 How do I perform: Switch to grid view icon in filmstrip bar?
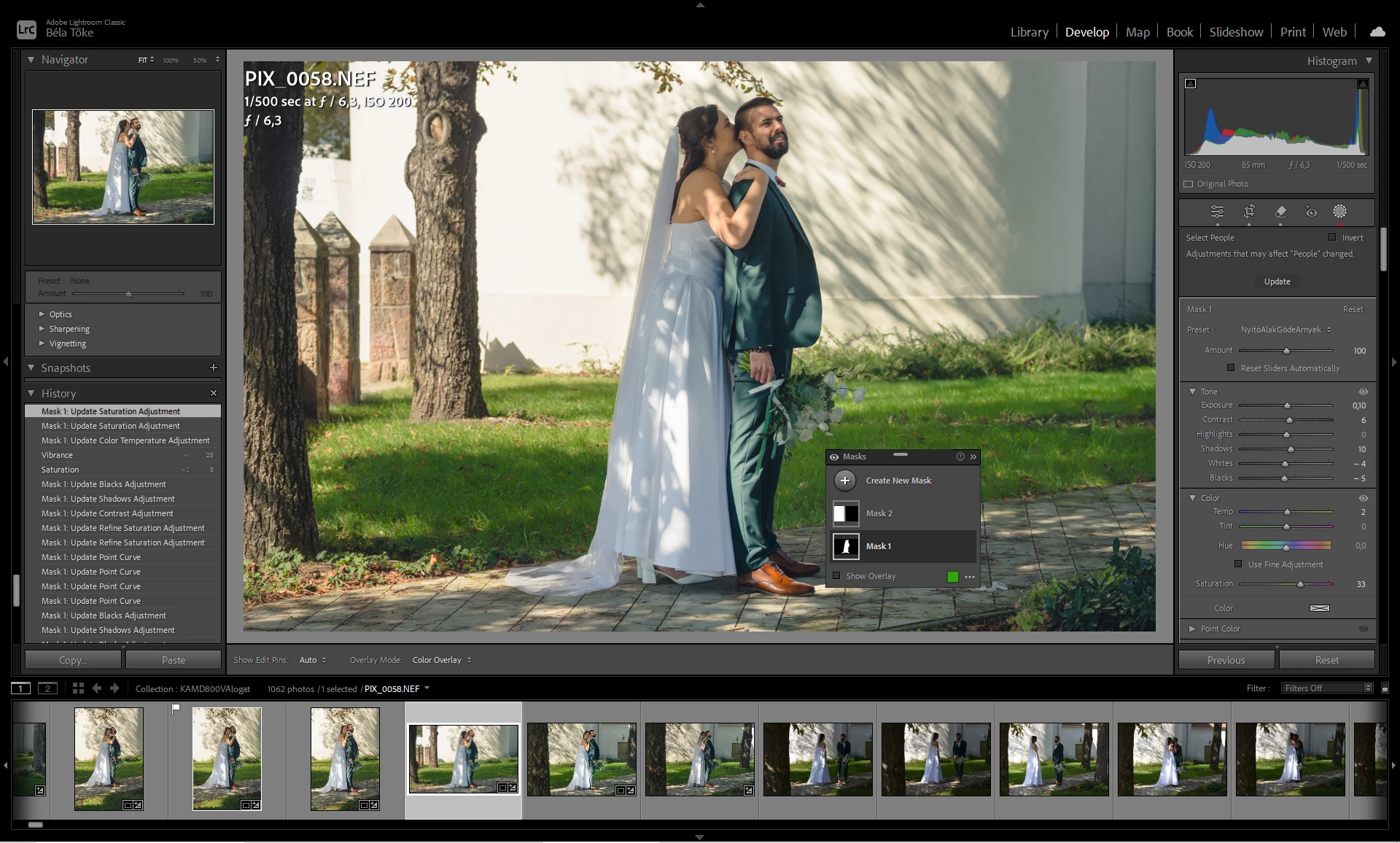point(78,688)
